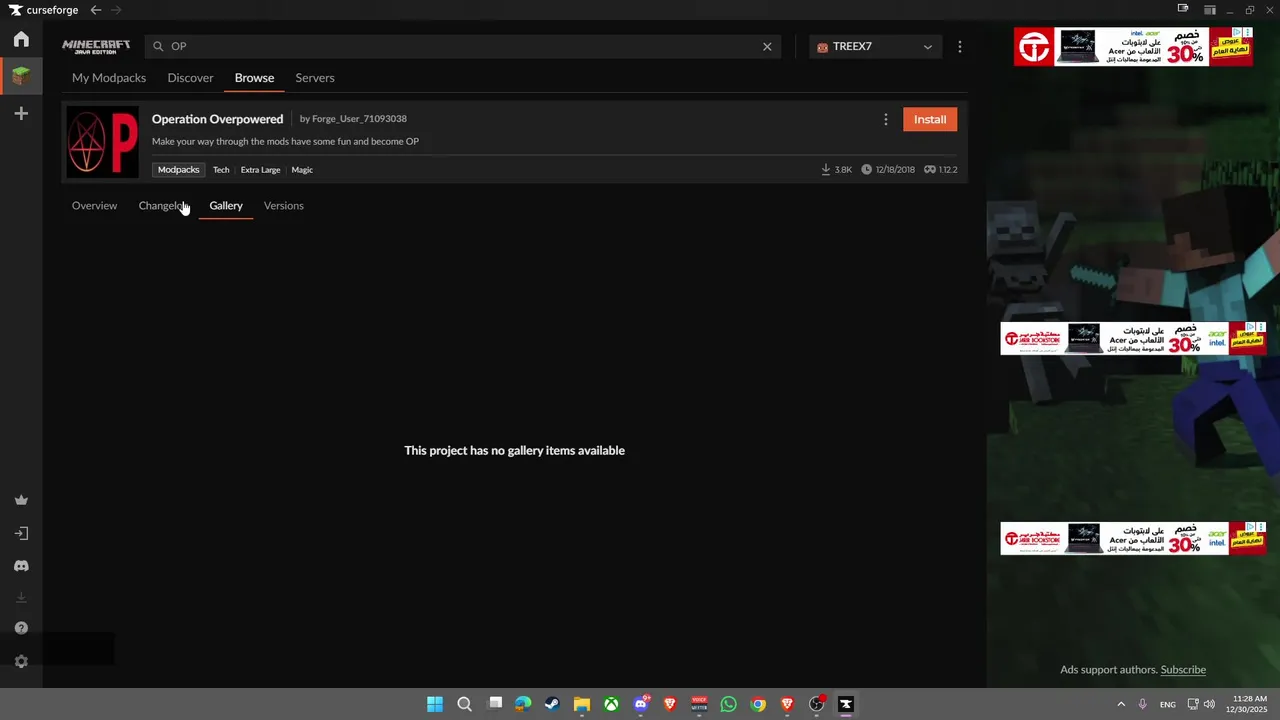
Task: Open the Windows Start menu
Action: 435,704
